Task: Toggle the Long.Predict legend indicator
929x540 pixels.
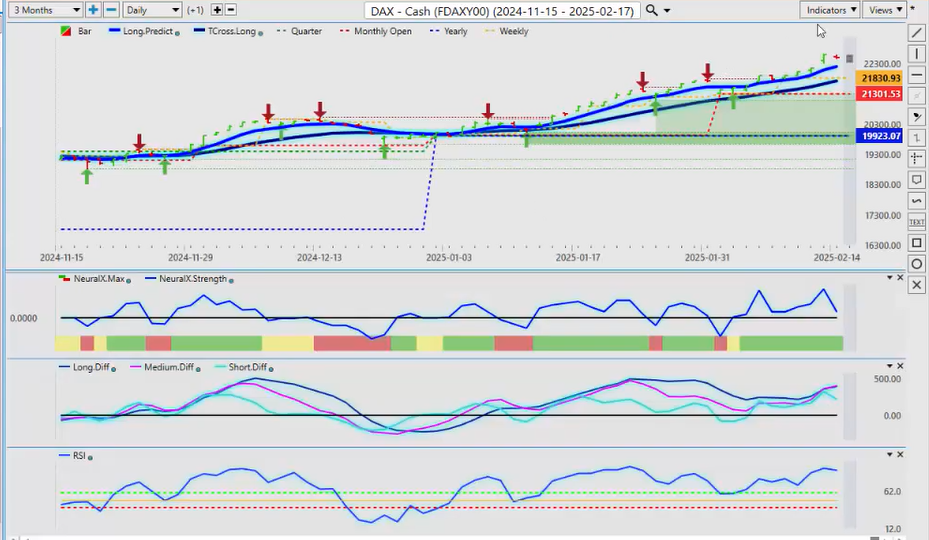Action: (145, 32)
